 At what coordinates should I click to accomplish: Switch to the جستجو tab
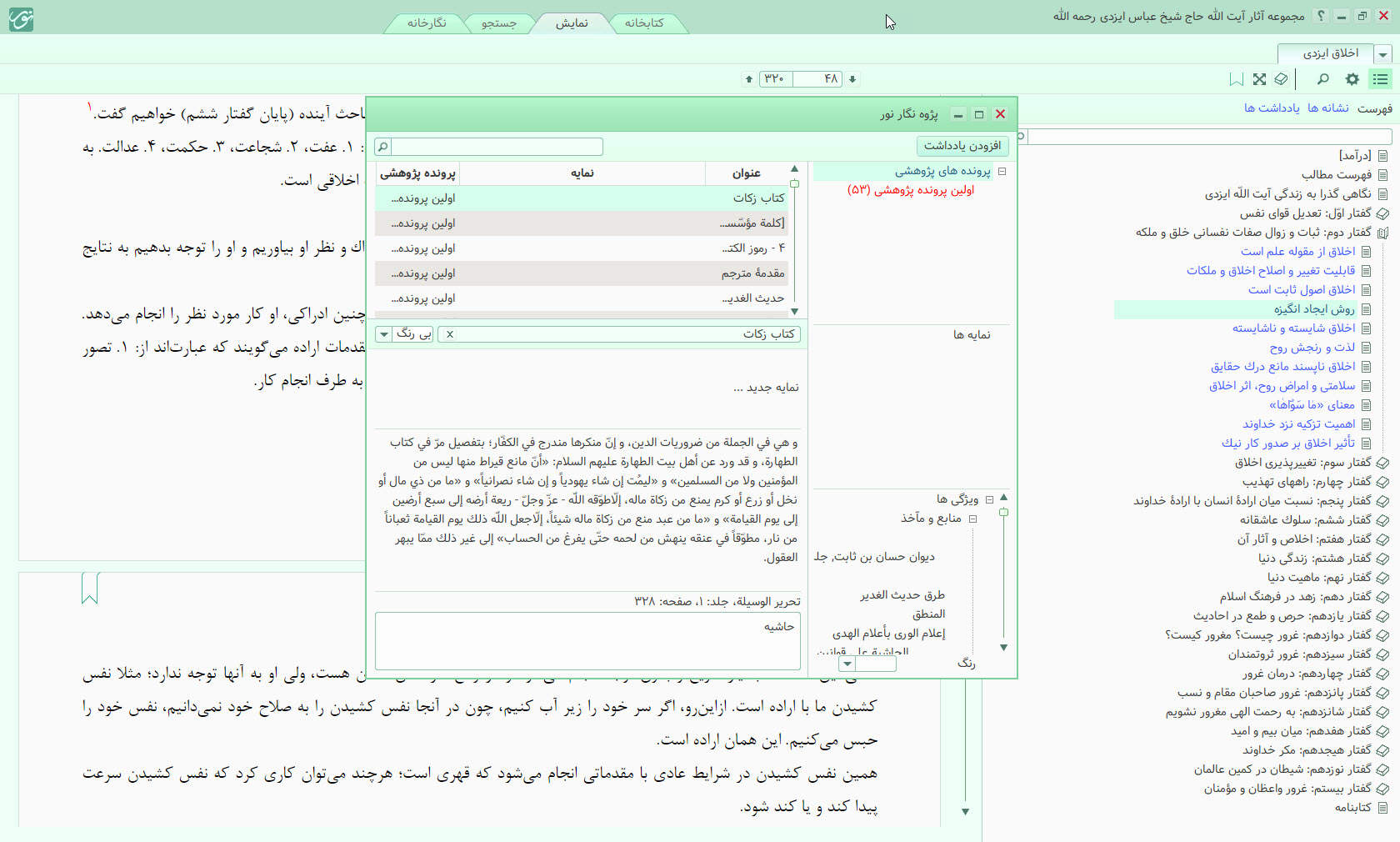click(x=498, y=23)
